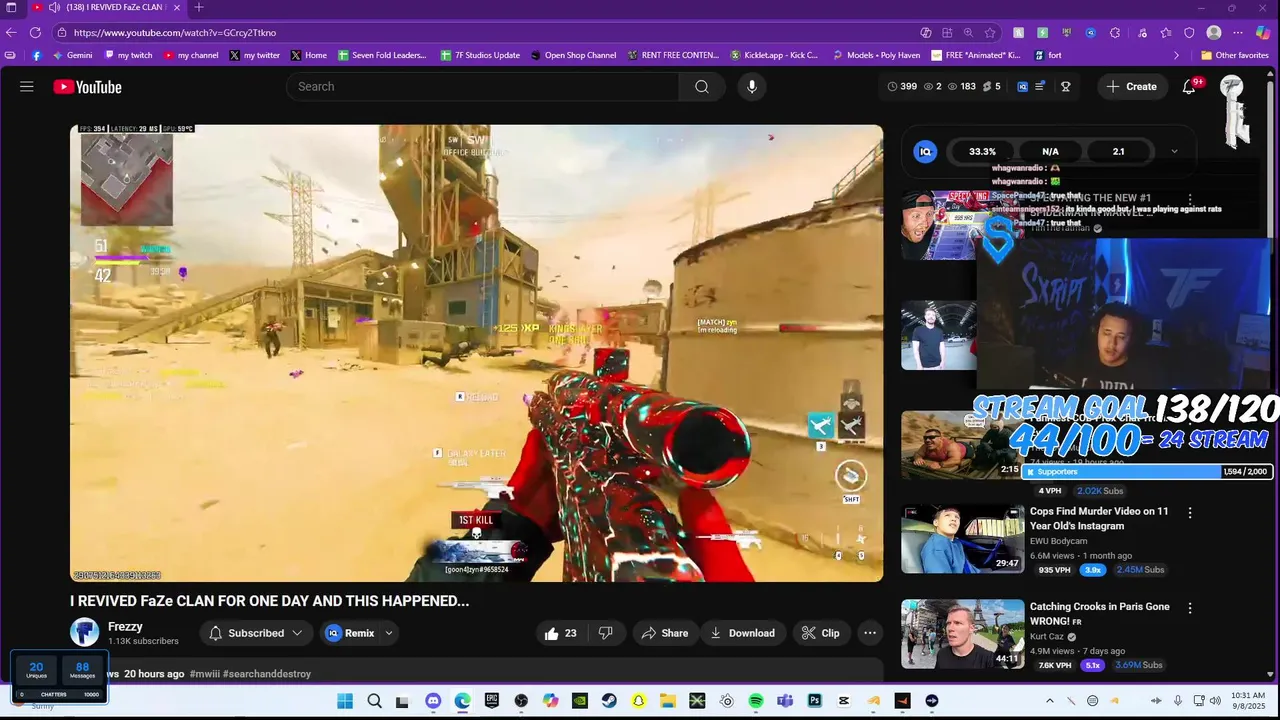Screen dimensions: 1280x720
Task: Open Discord from the taskbar
Action: tap(433, 701)
